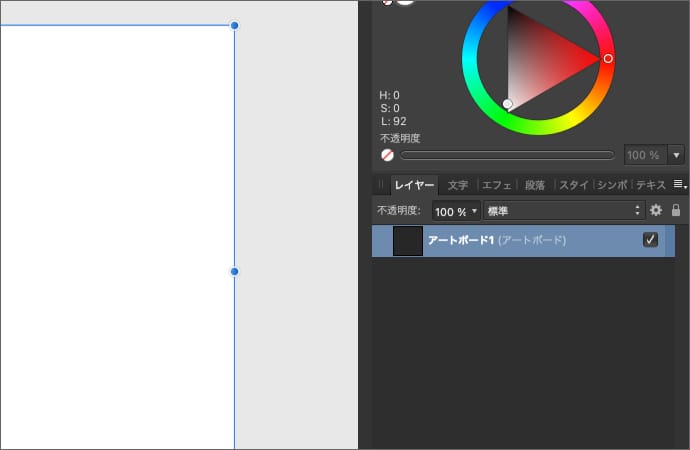Click the artboard's right-middle selection handle

click(235, 271)
